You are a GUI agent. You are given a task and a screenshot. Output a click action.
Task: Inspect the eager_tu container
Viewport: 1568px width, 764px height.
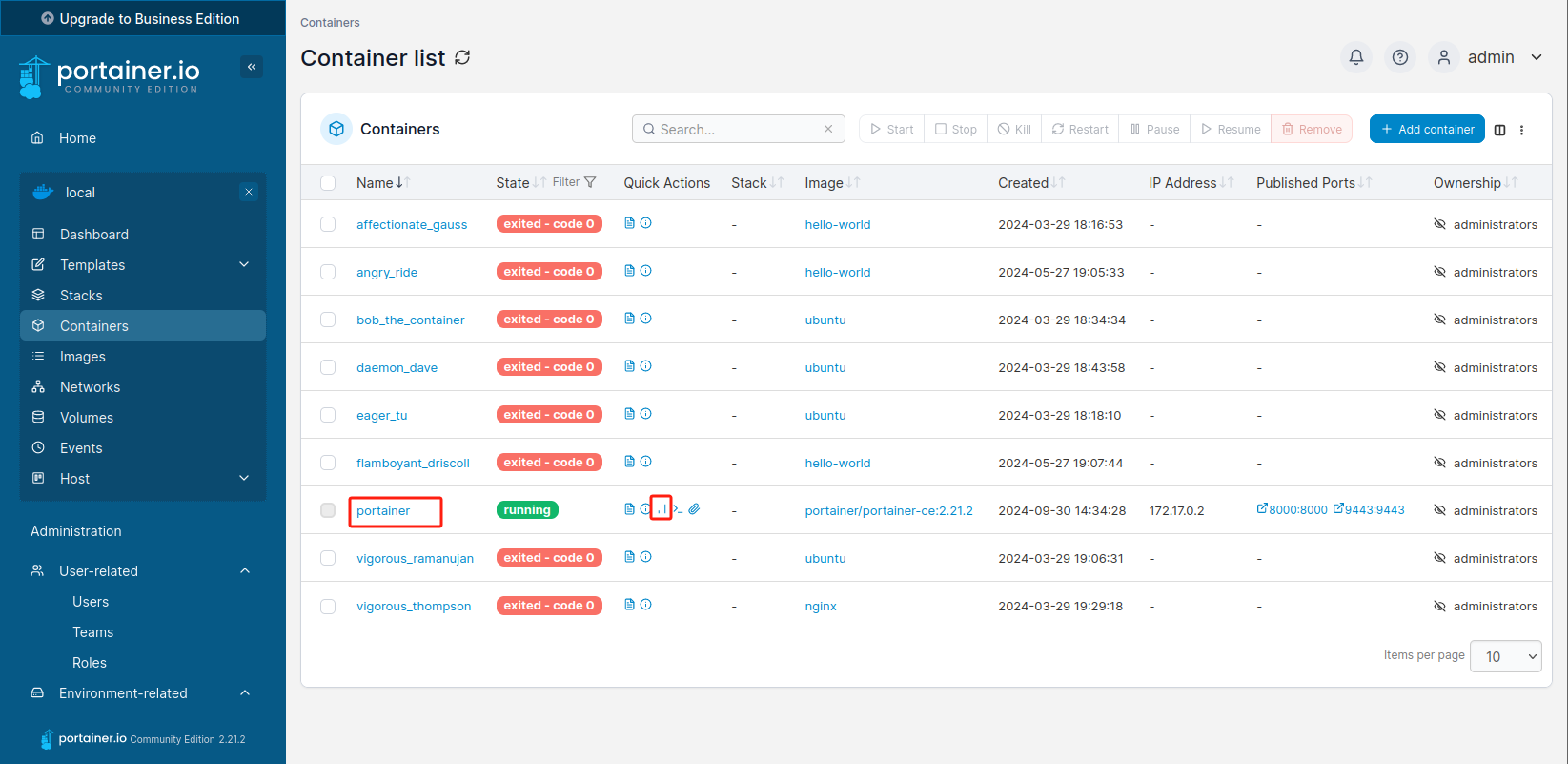646,414
